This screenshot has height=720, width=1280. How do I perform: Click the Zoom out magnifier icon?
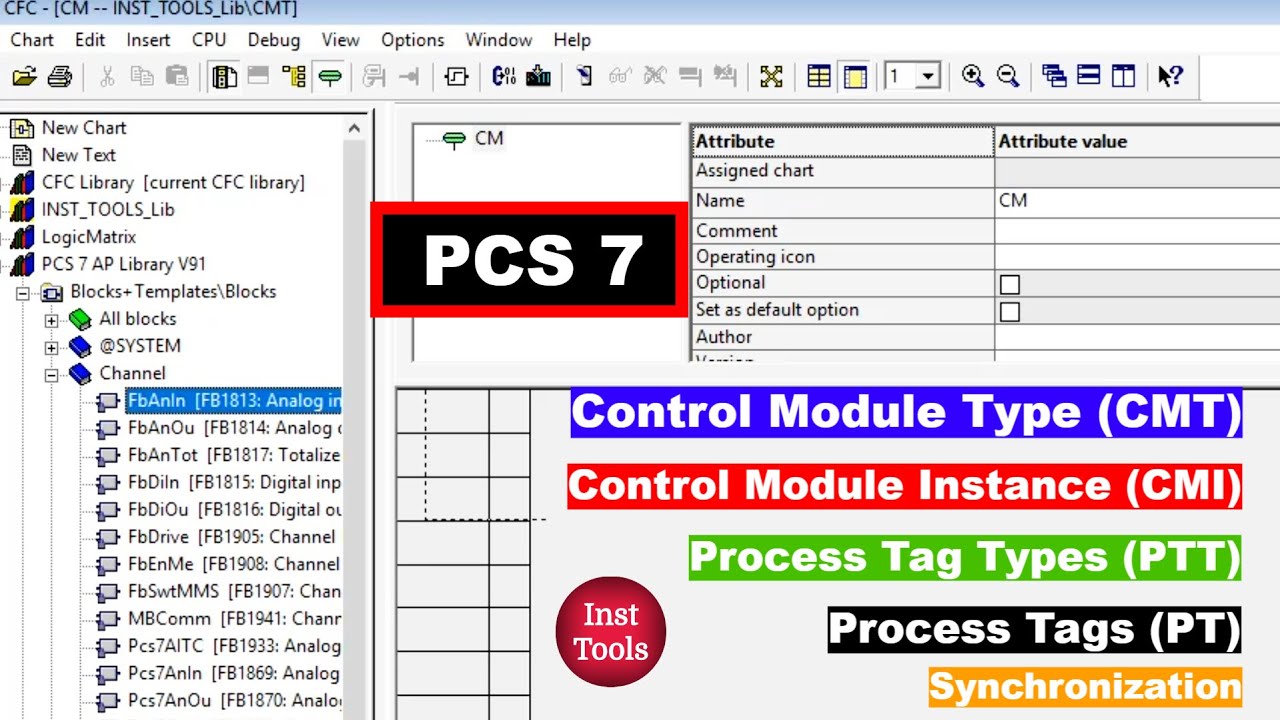tap(1007, 77)
